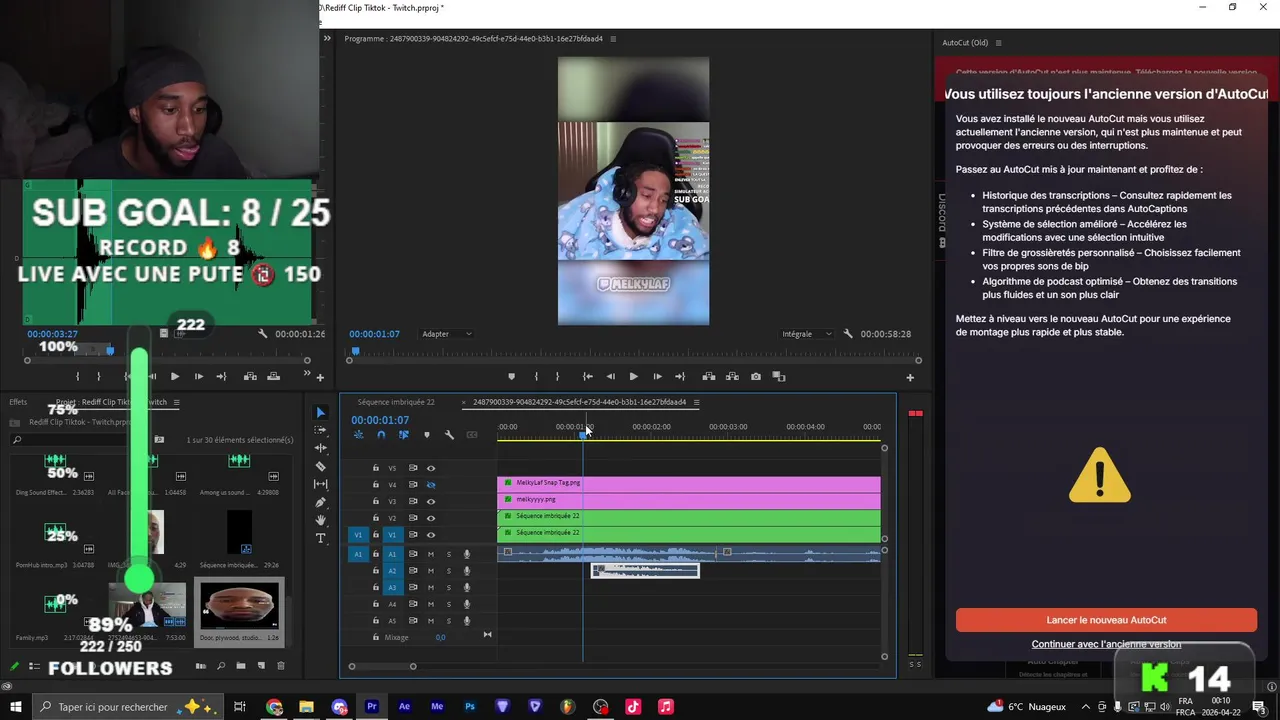The image size is (1280, 720).
Task: Open the AutoCut (Old) panel menu
Action: (x=998, y=43)
